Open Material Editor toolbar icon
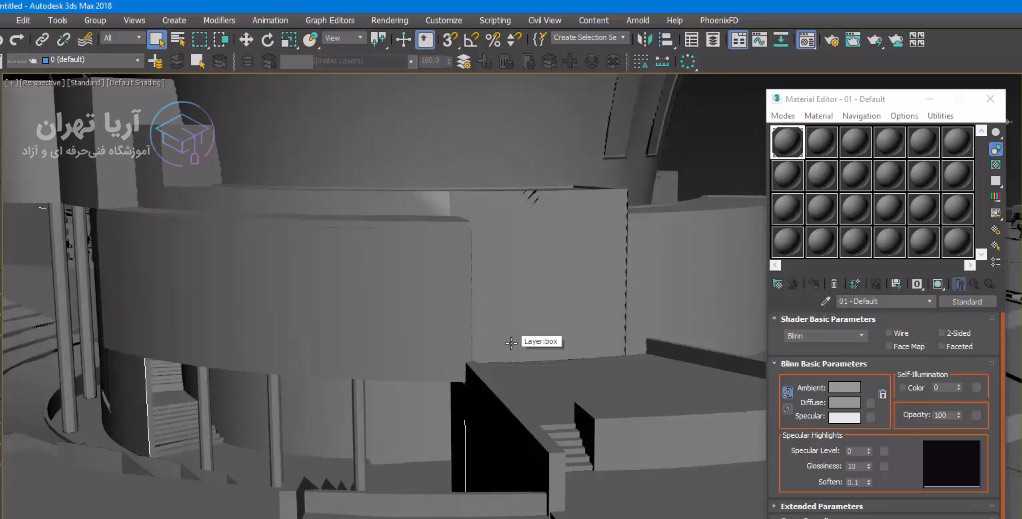This screenshot has height=519, width=1022. [806, 40]
